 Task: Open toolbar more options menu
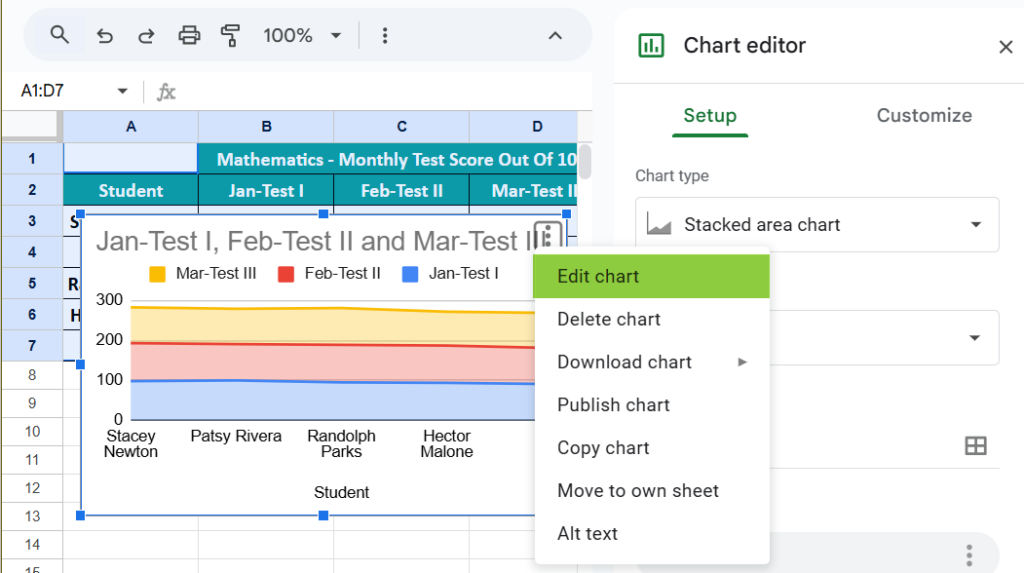coord(385,35)
